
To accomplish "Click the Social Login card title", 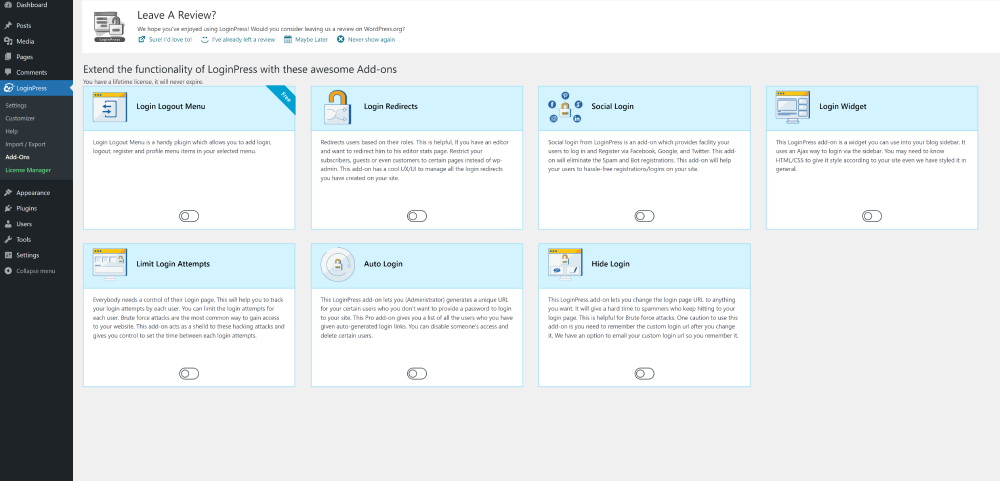I will coord(612,107).
